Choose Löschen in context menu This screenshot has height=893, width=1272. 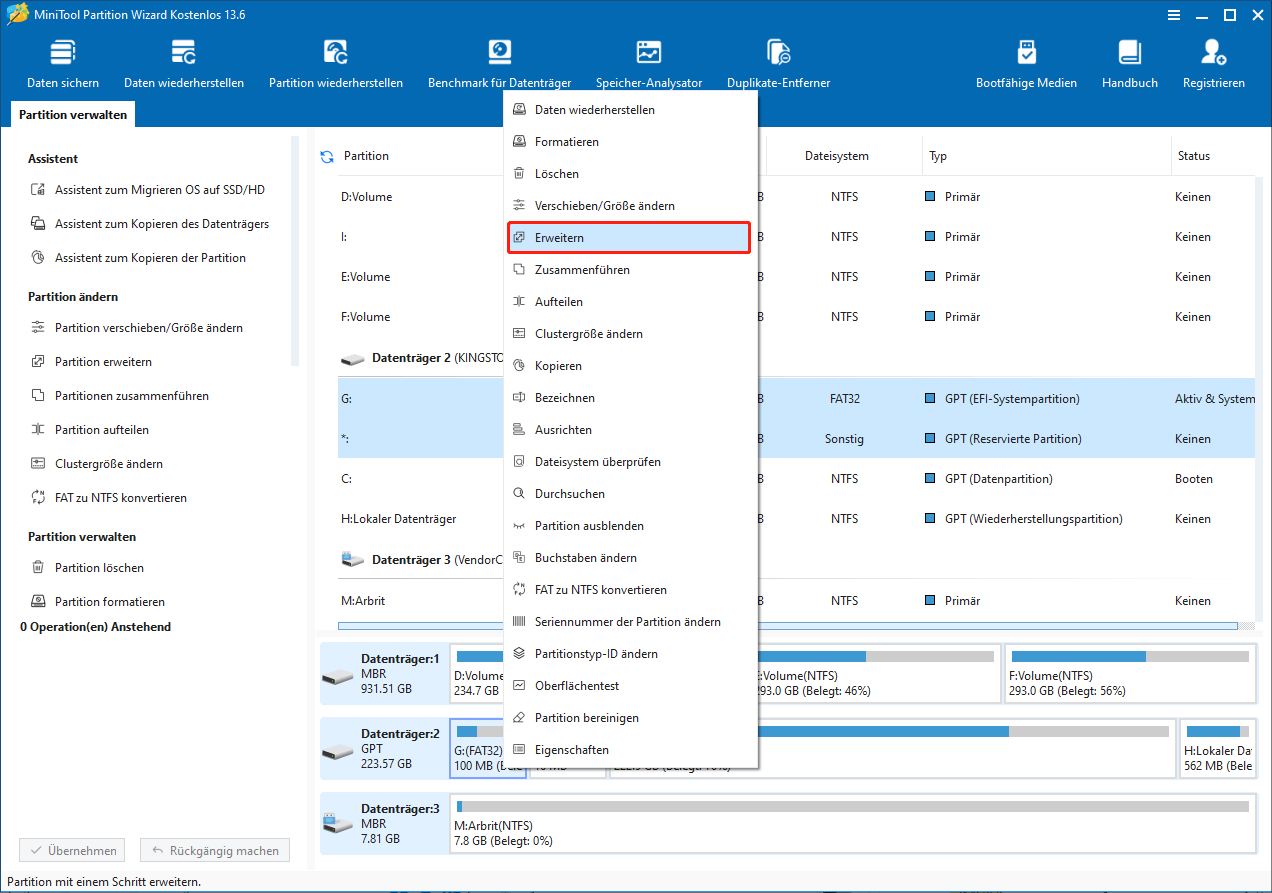point(630,174)
